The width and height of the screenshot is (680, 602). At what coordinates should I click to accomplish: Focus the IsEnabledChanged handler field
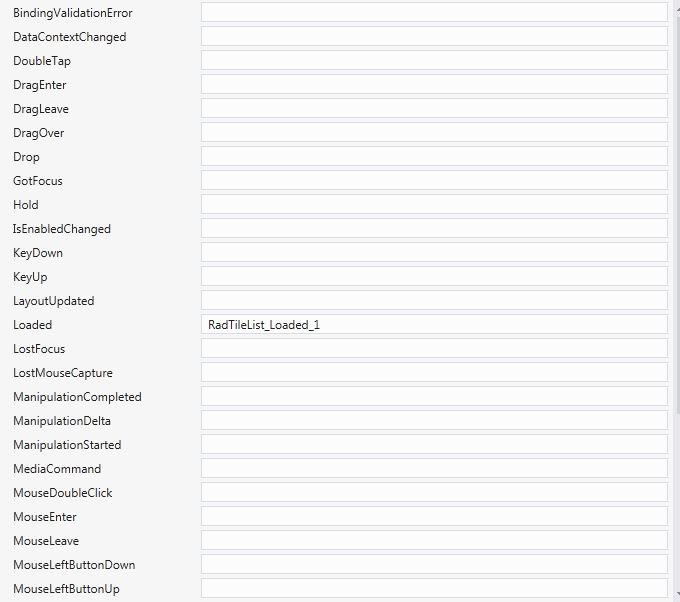[434, 228]
